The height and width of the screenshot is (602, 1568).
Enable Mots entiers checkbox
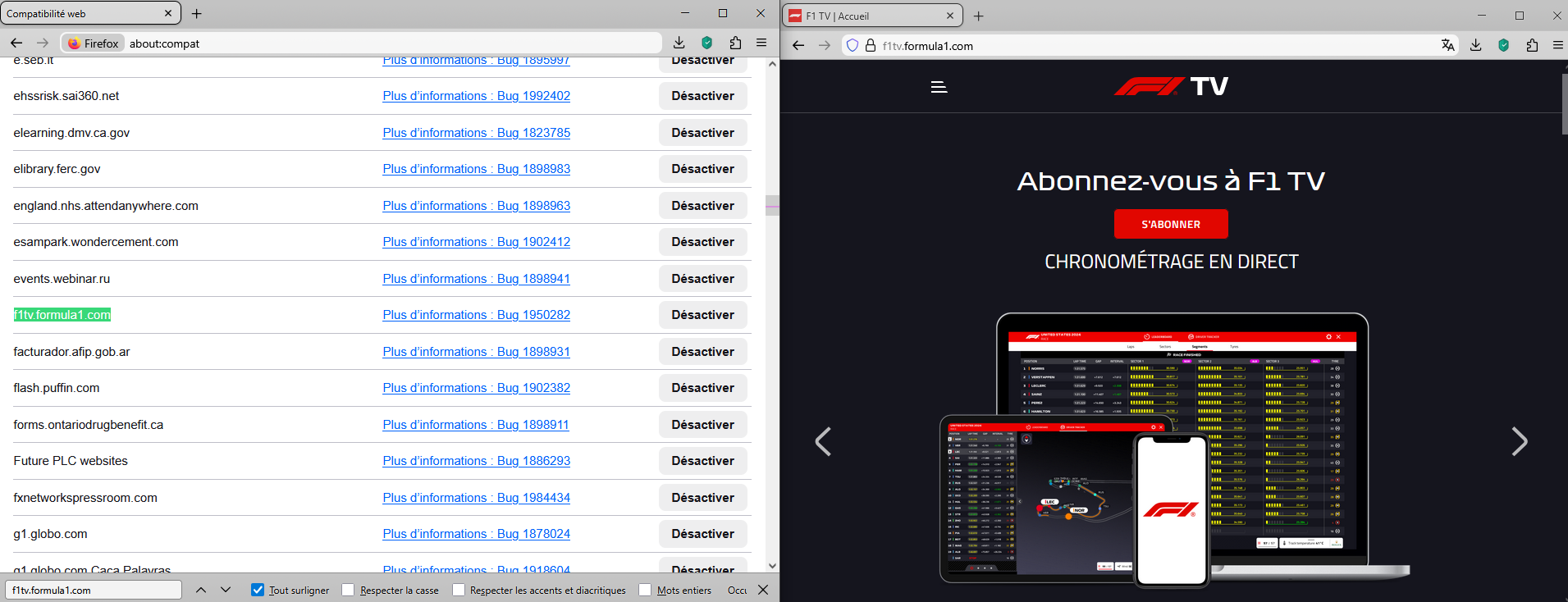(645, 590)
